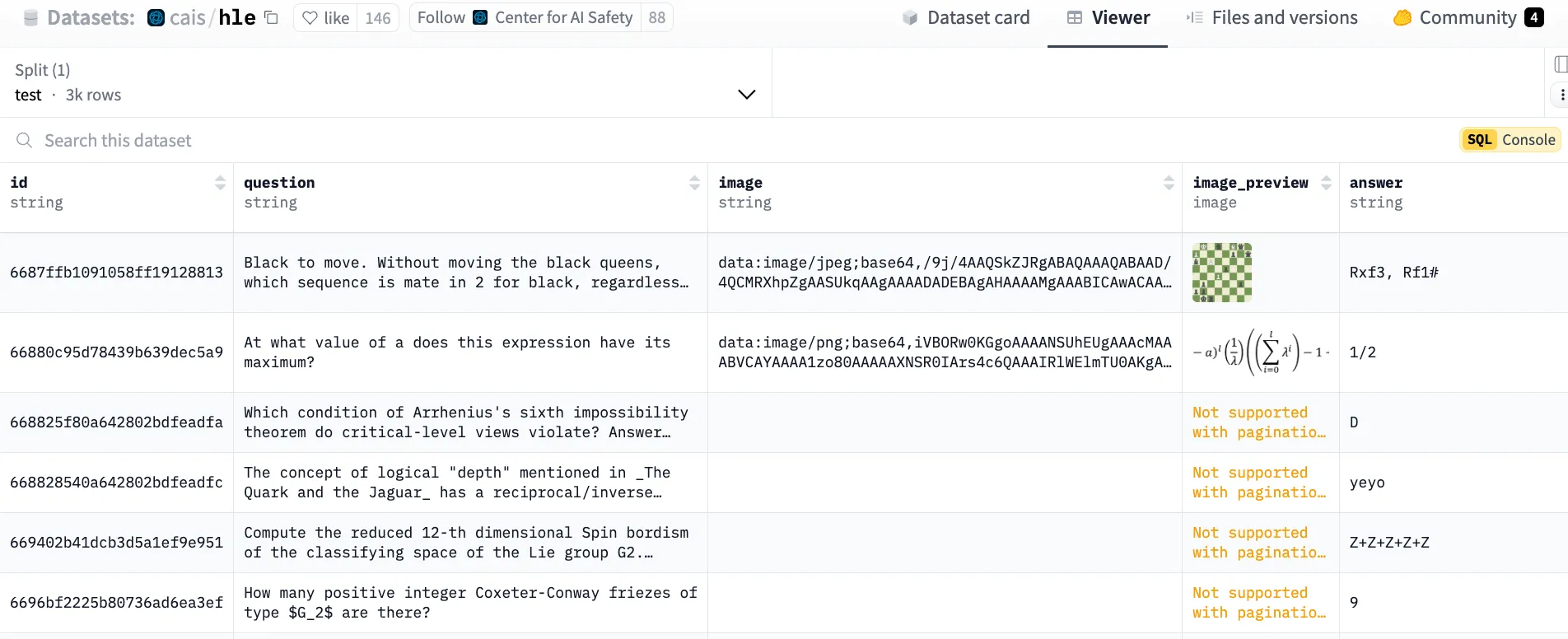Open the math expression image preview
This screenshot has width=1568, height=639.
[x=1260, y=352]
